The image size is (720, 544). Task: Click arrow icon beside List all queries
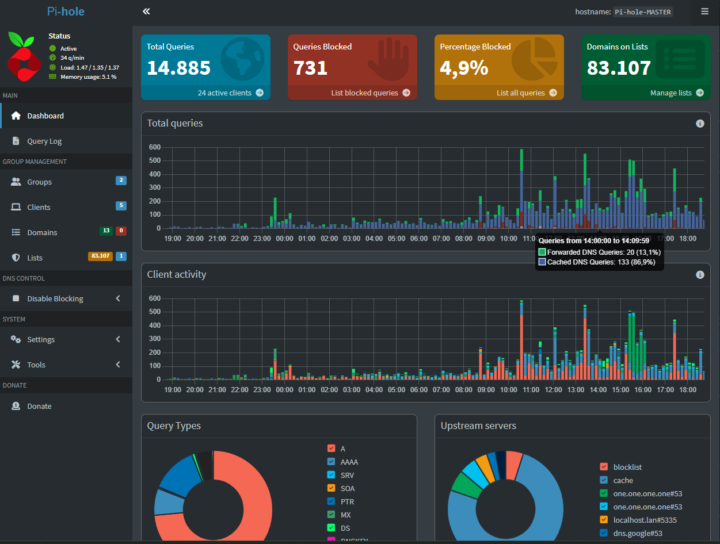click(x=553, y=93)
